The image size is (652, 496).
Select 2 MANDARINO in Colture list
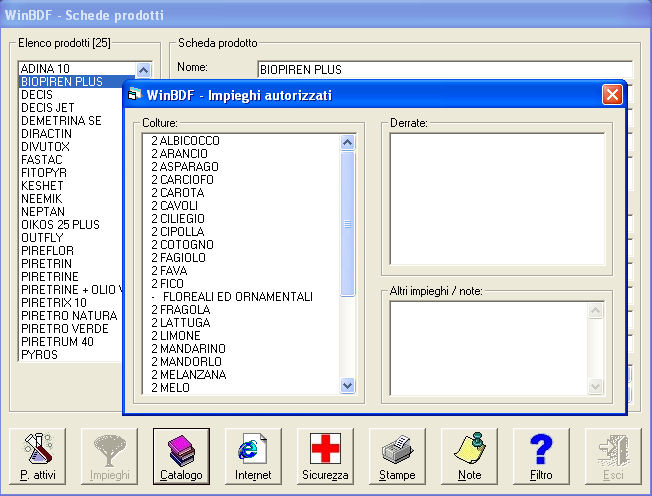pos(242,348)
